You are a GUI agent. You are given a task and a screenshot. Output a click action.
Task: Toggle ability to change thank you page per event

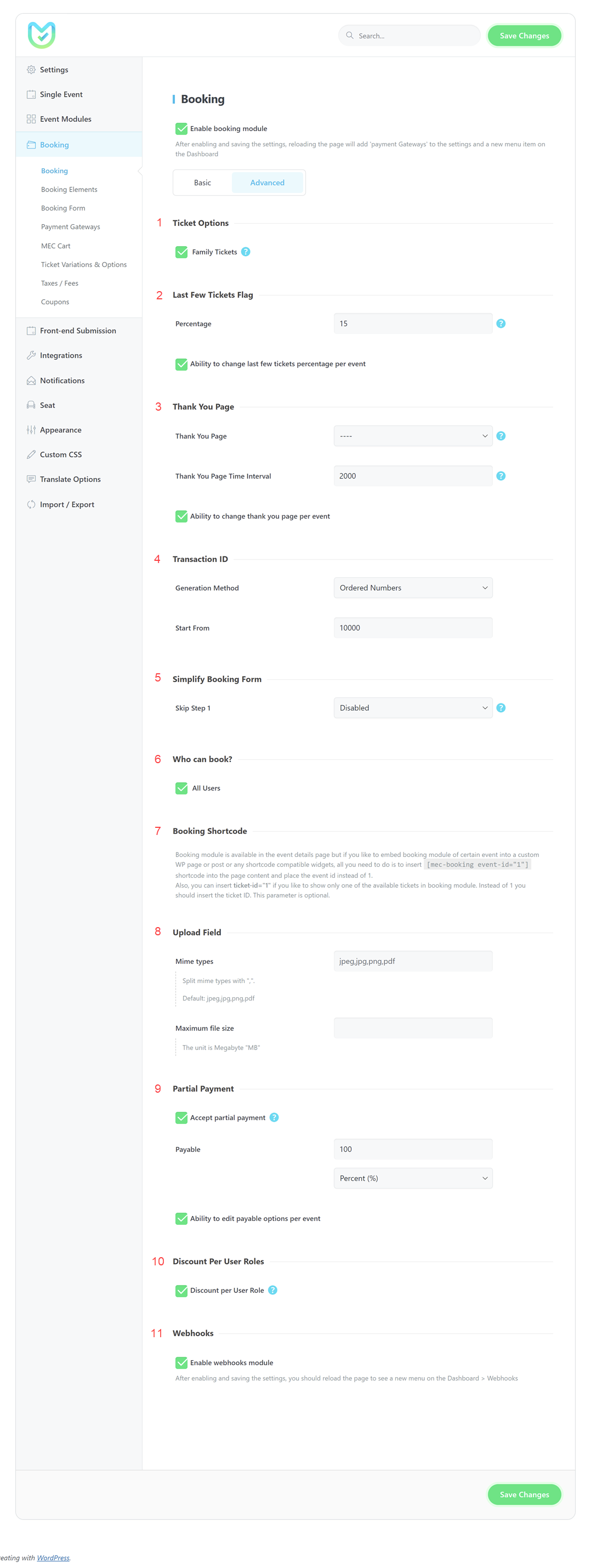tap(181, 516)
